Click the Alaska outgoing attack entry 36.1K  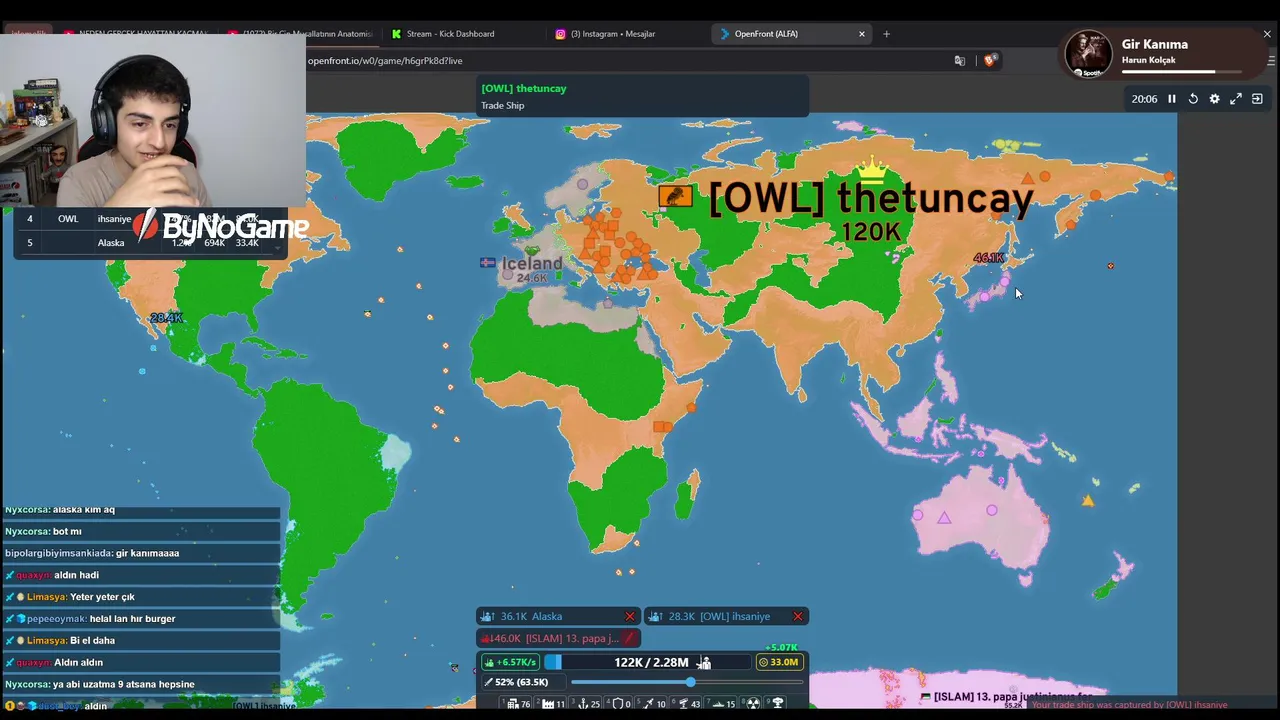pos(559,617)
